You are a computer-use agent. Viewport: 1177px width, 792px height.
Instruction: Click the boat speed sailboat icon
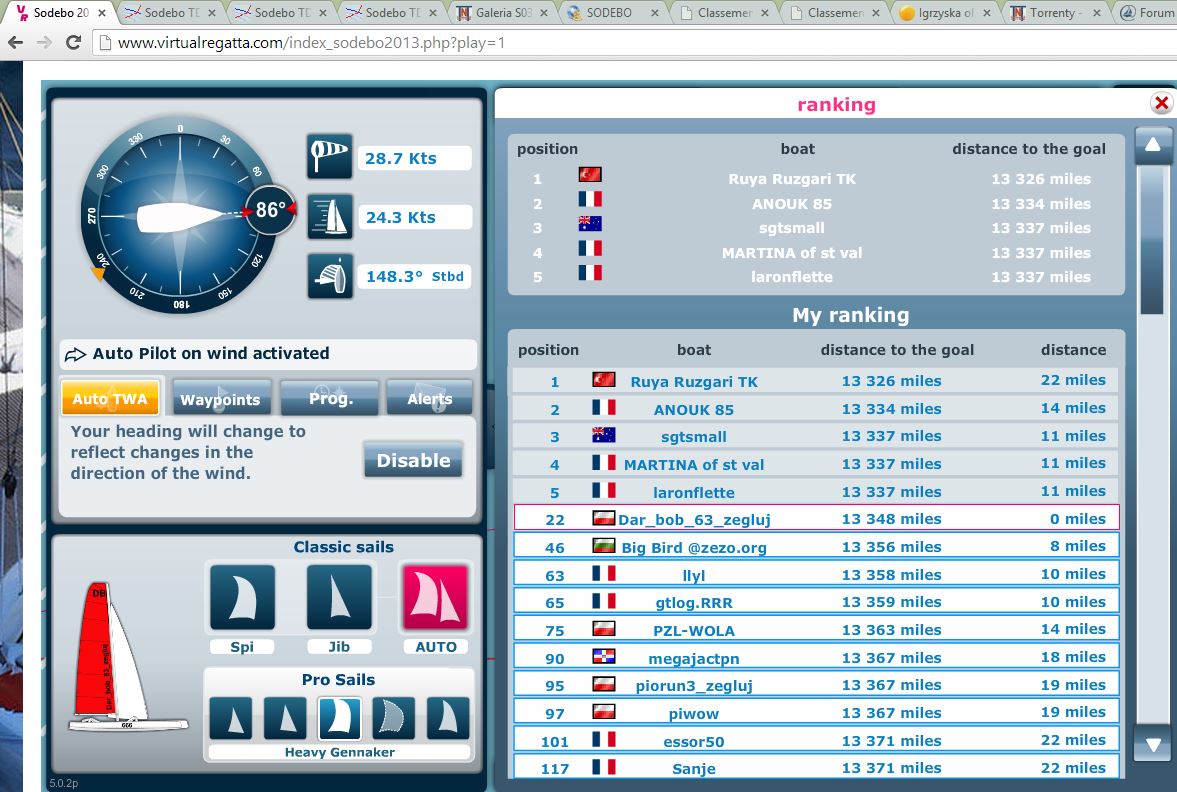coord(330,217)
